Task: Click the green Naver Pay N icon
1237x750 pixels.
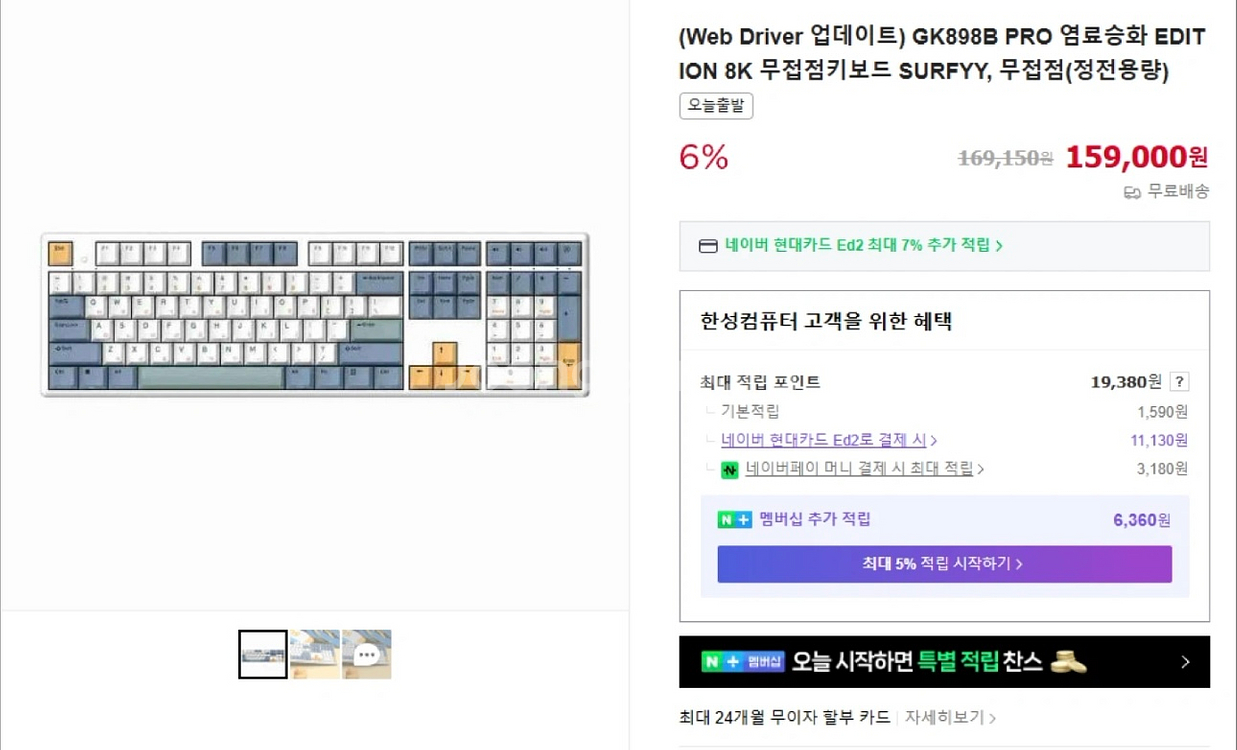Action: coord(728,469)
